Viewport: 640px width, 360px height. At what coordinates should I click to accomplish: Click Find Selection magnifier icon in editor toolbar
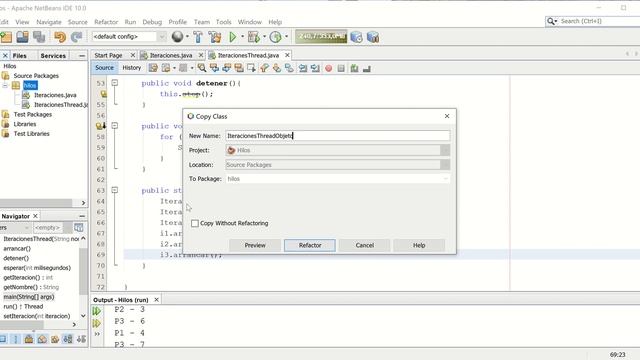(x=202, y=68)
